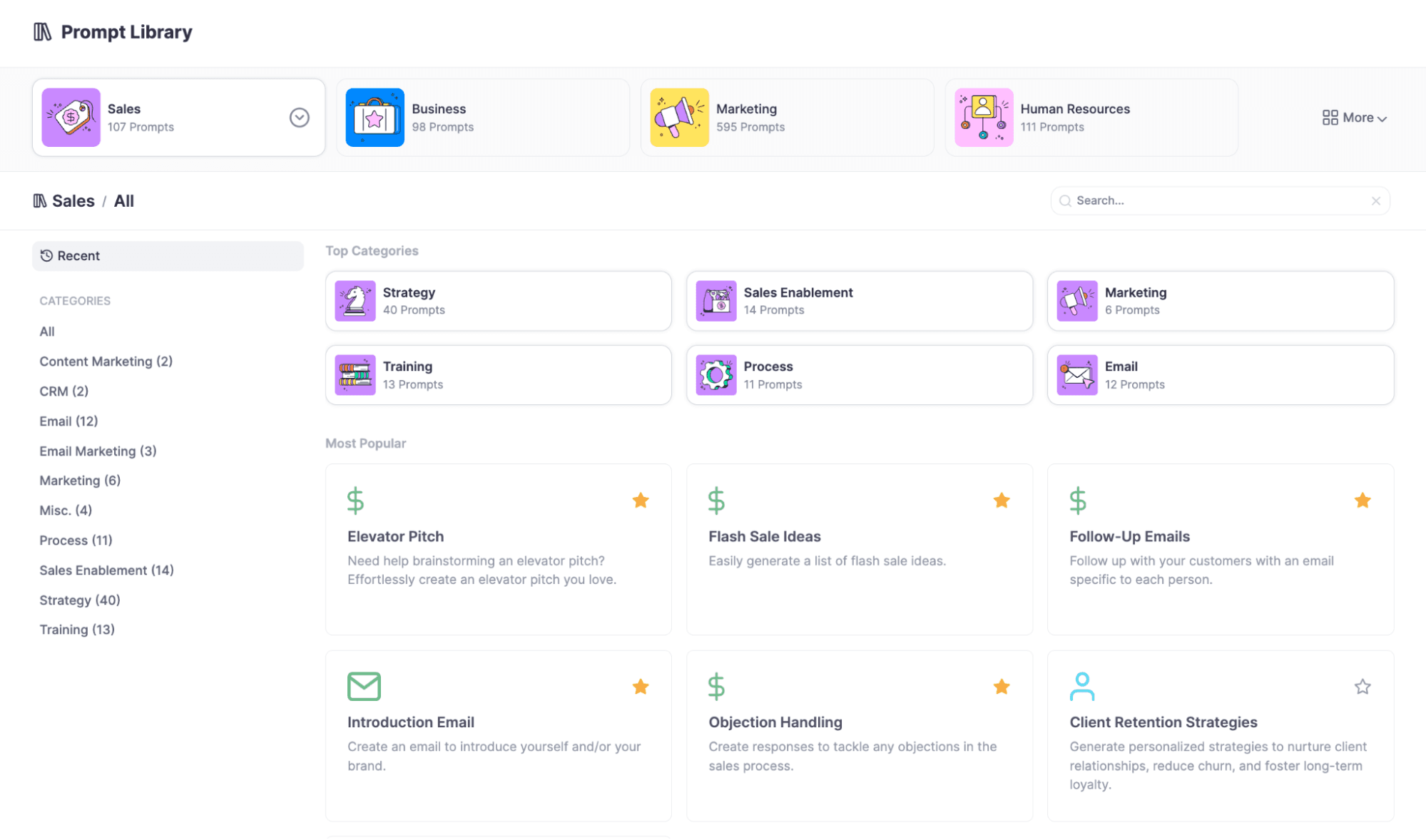This screenshot has height=840, width=1426.
Task: Focus the Search input field
Action: click(1213, 201)
